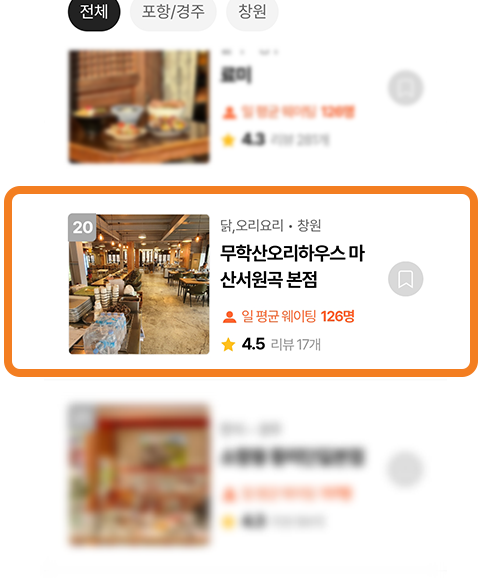Open the bottom listing's menu board photo

coord(139,475)
